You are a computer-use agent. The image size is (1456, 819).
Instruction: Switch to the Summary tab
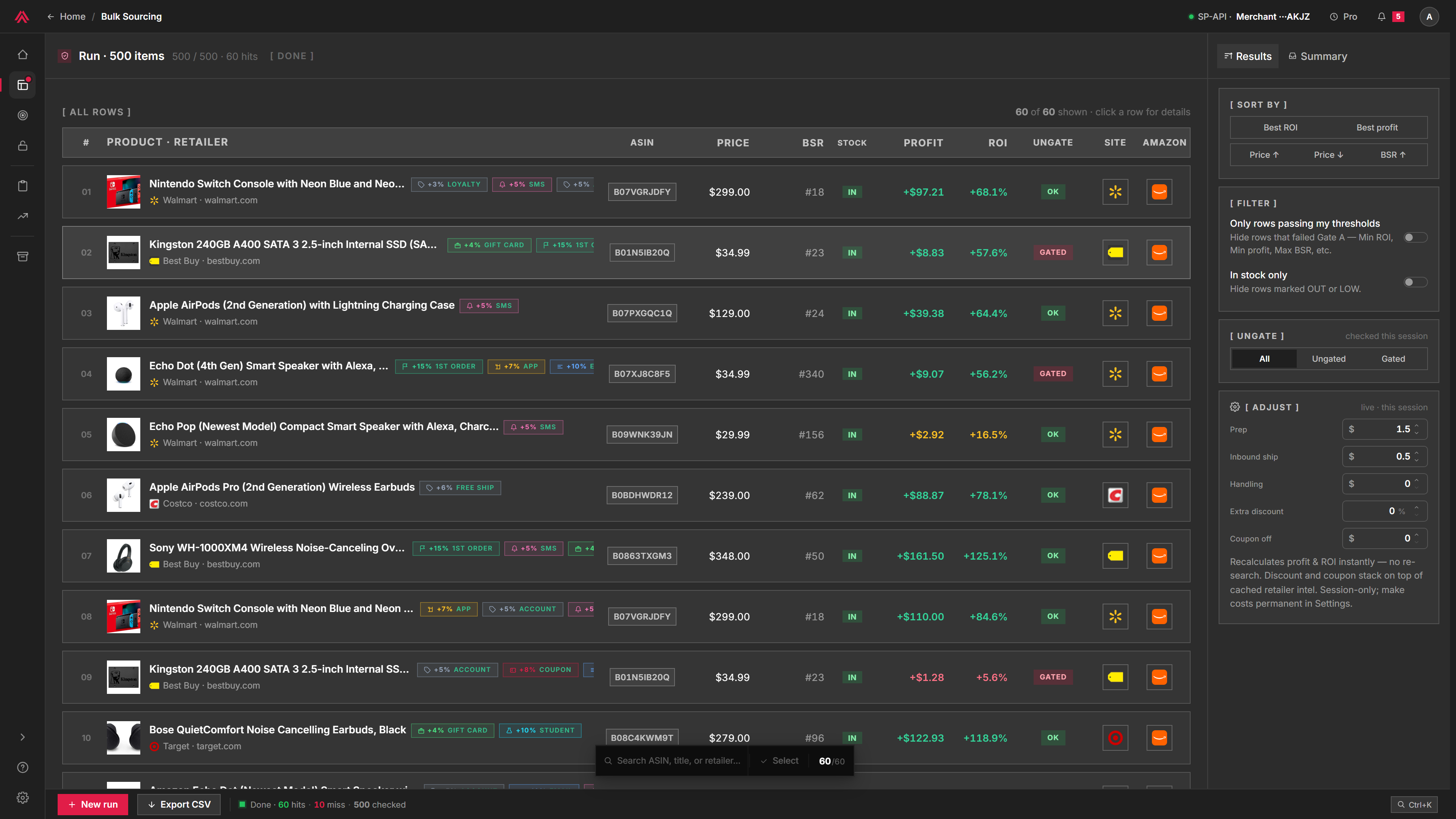coord(1318,56)
